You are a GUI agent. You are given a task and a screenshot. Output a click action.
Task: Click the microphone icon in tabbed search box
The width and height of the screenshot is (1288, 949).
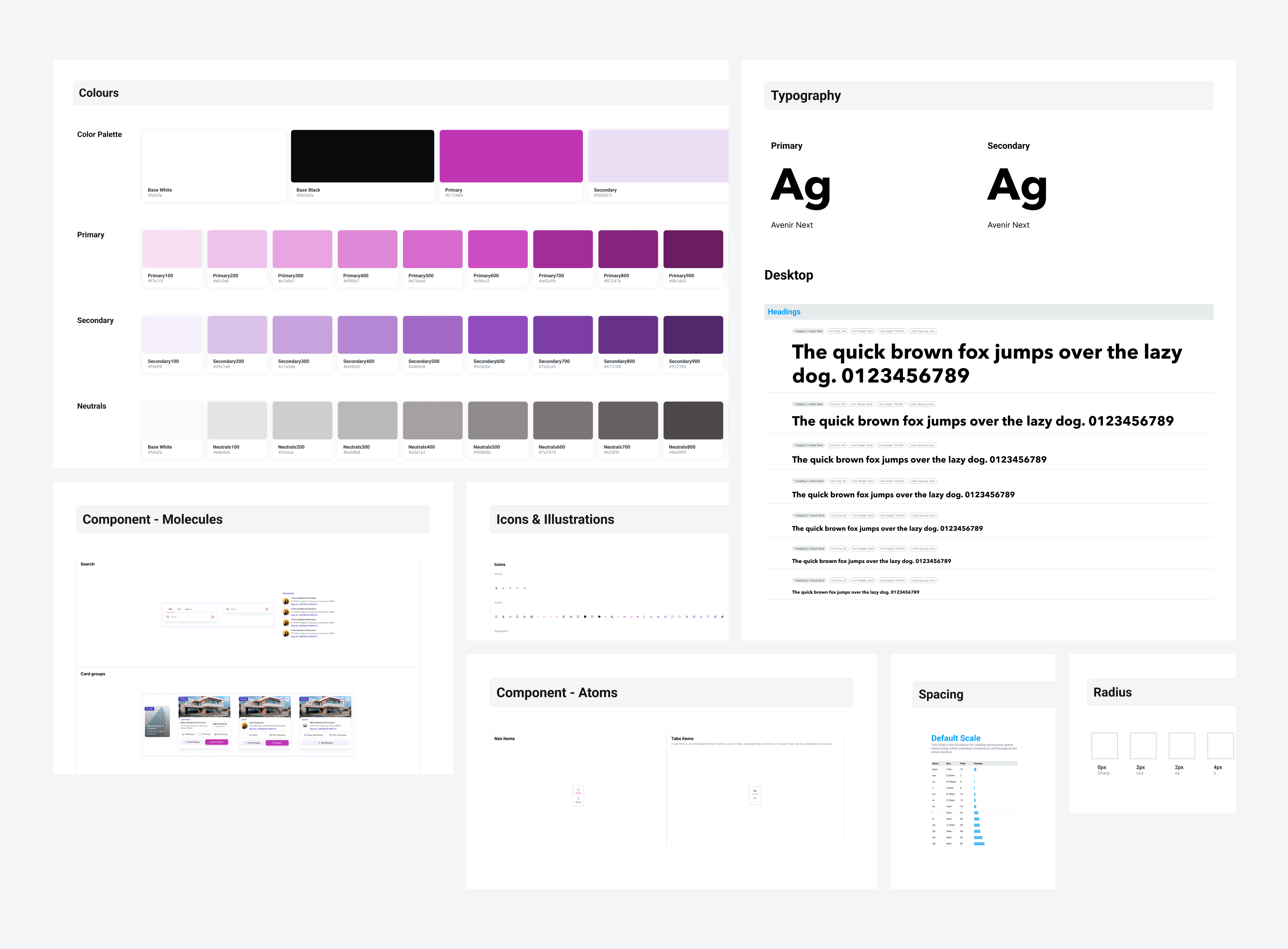point(213,617)
